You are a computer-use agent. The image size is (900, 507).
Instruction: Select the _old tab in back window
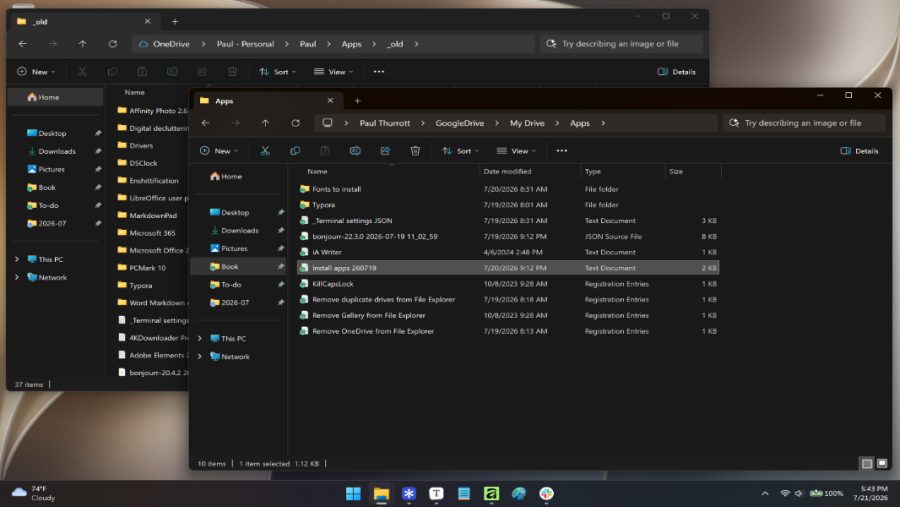tap(83, 22)
